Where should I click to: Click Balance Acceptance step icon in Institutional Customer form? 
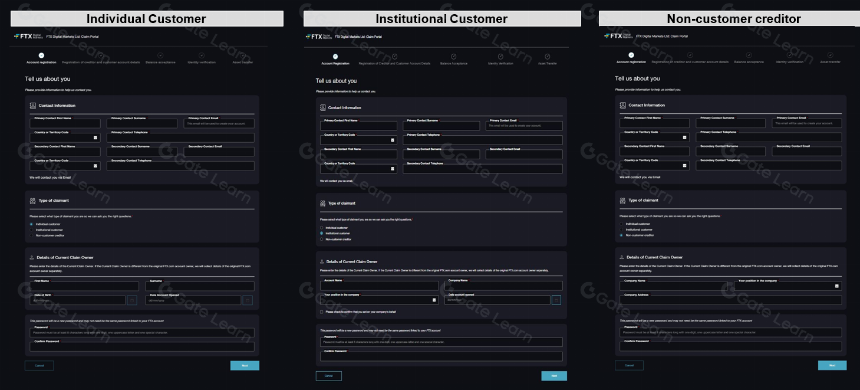tap(454, 56)
